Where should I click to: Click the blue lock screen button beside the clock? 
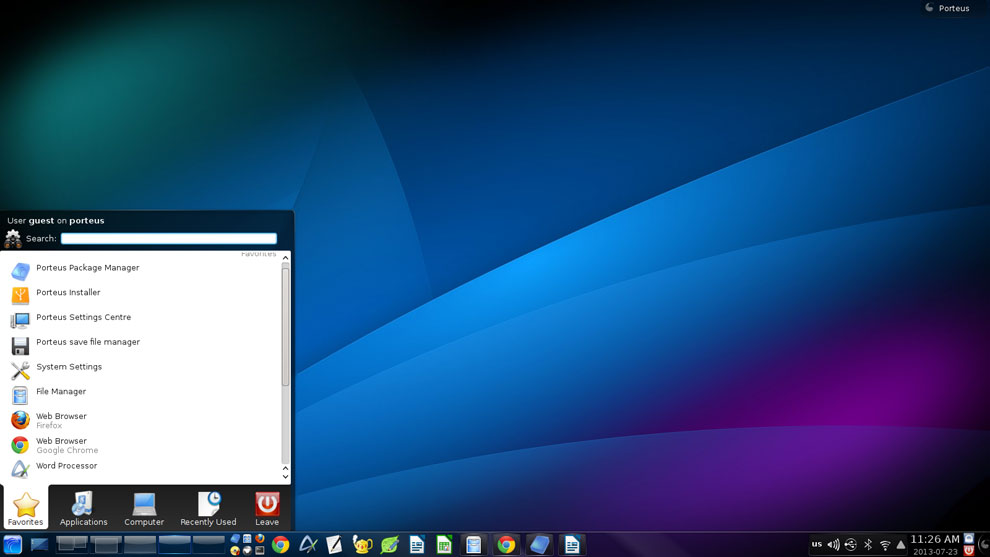point(969,539)
